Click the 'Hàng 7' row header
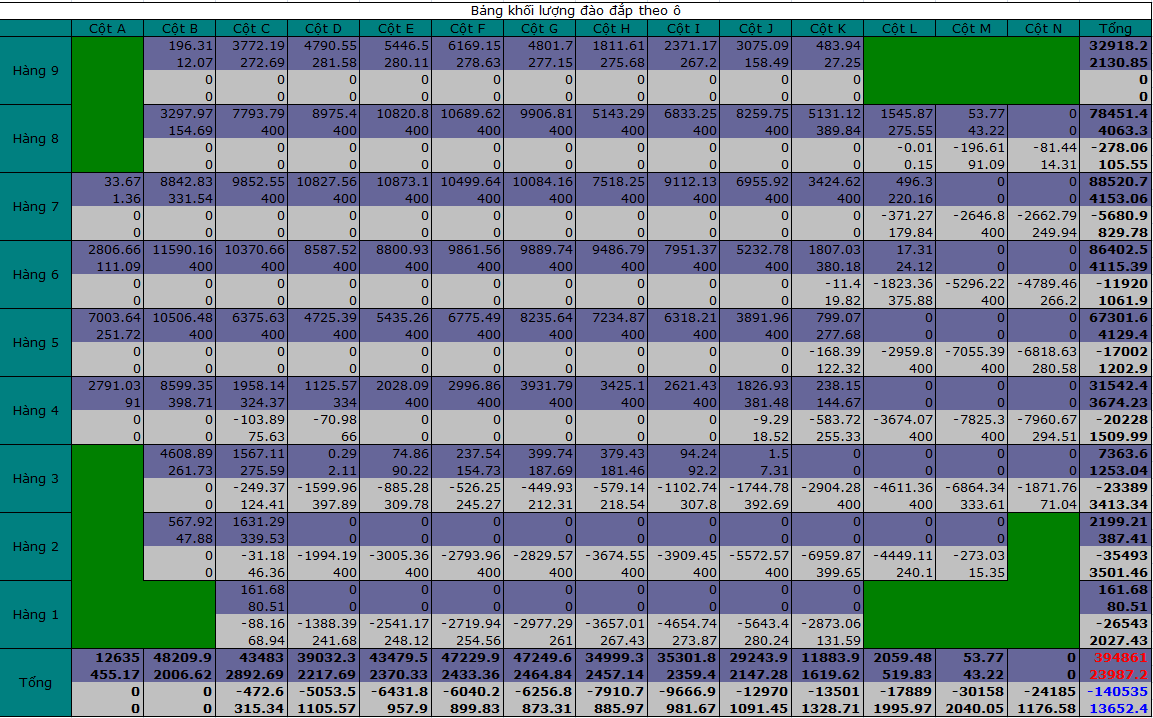 [x=36, y=207]
